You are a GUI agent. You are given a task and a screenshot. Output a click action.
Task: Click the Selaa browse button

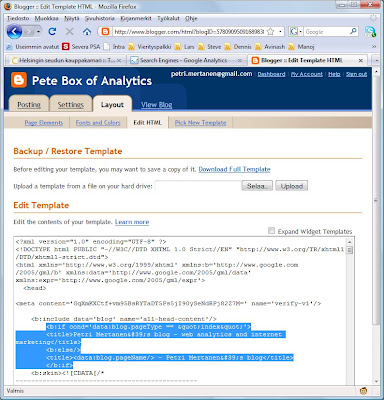click(x=257, y=186)
